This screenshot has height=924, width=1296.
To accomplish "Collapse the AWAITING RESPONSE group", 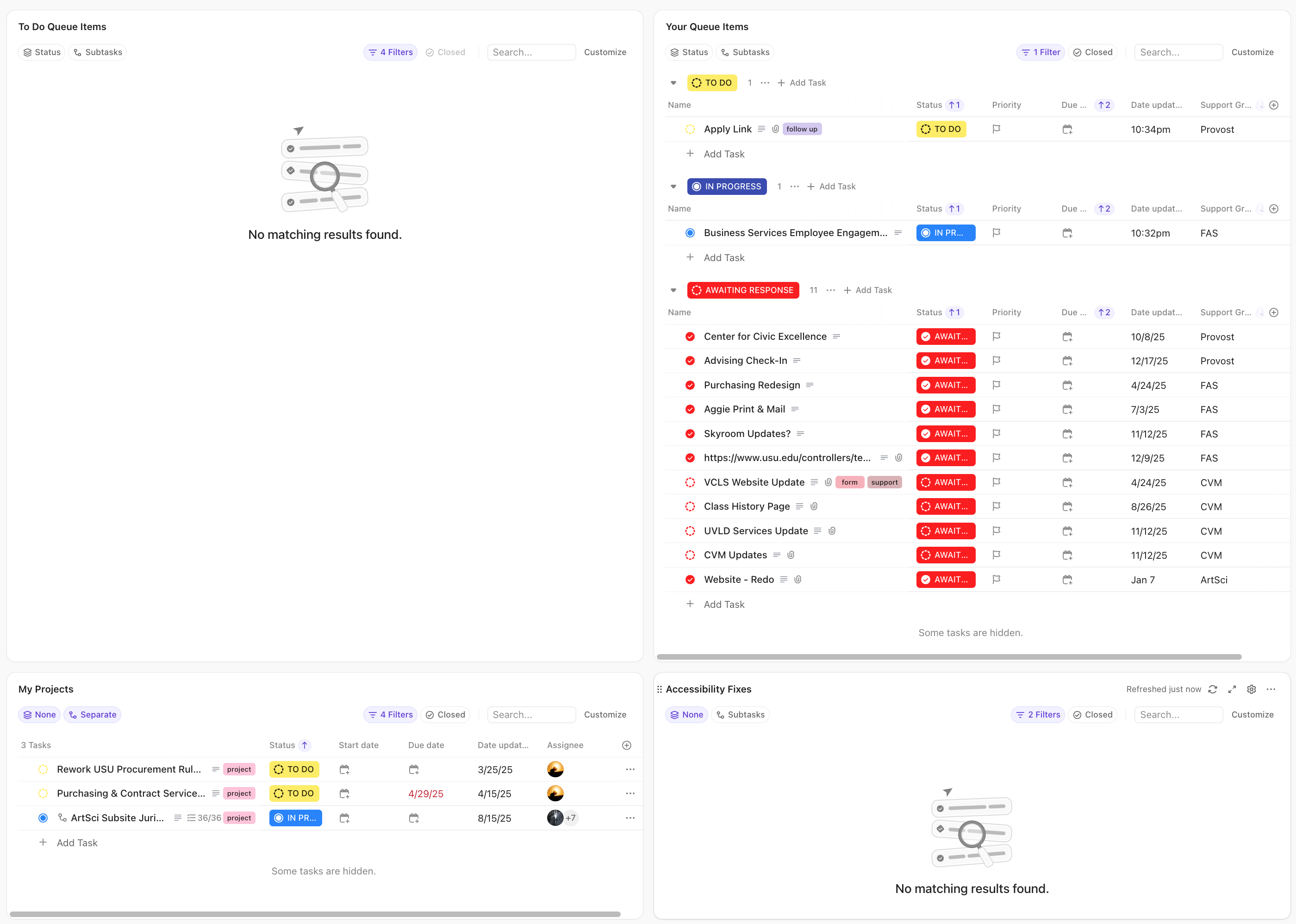I will pos(673,290).
